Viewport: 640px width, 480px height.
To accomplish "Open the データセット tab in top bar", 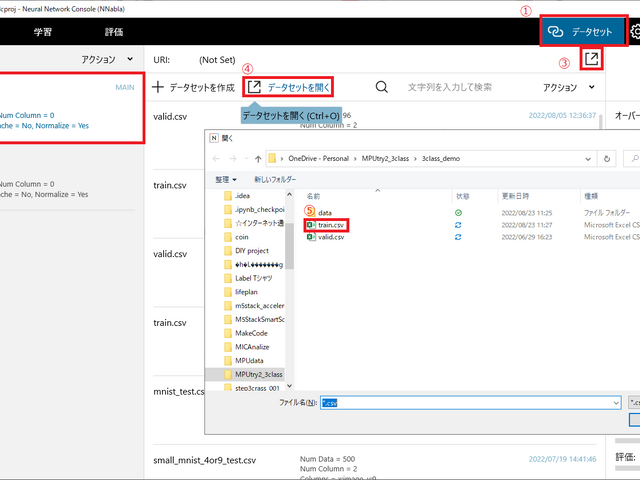I will tap(583, 32).
